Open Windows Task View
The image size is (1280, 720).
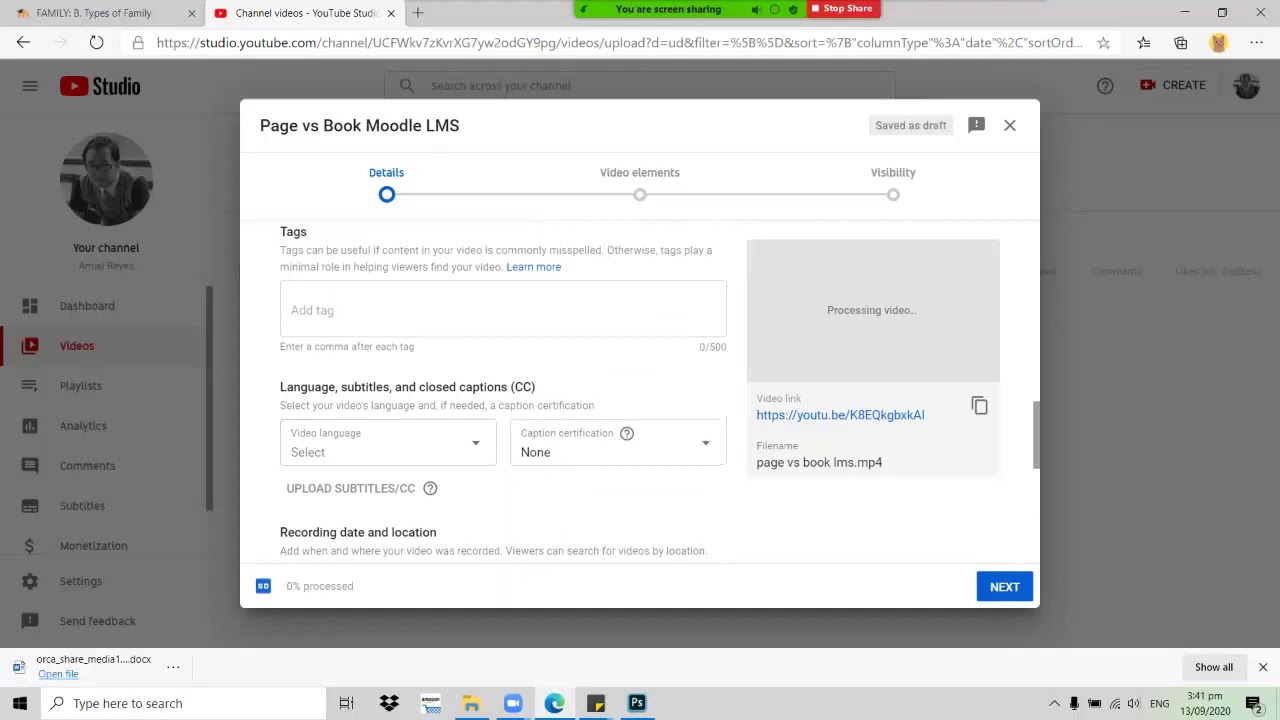pyautogui.click(x=346, y=704)
